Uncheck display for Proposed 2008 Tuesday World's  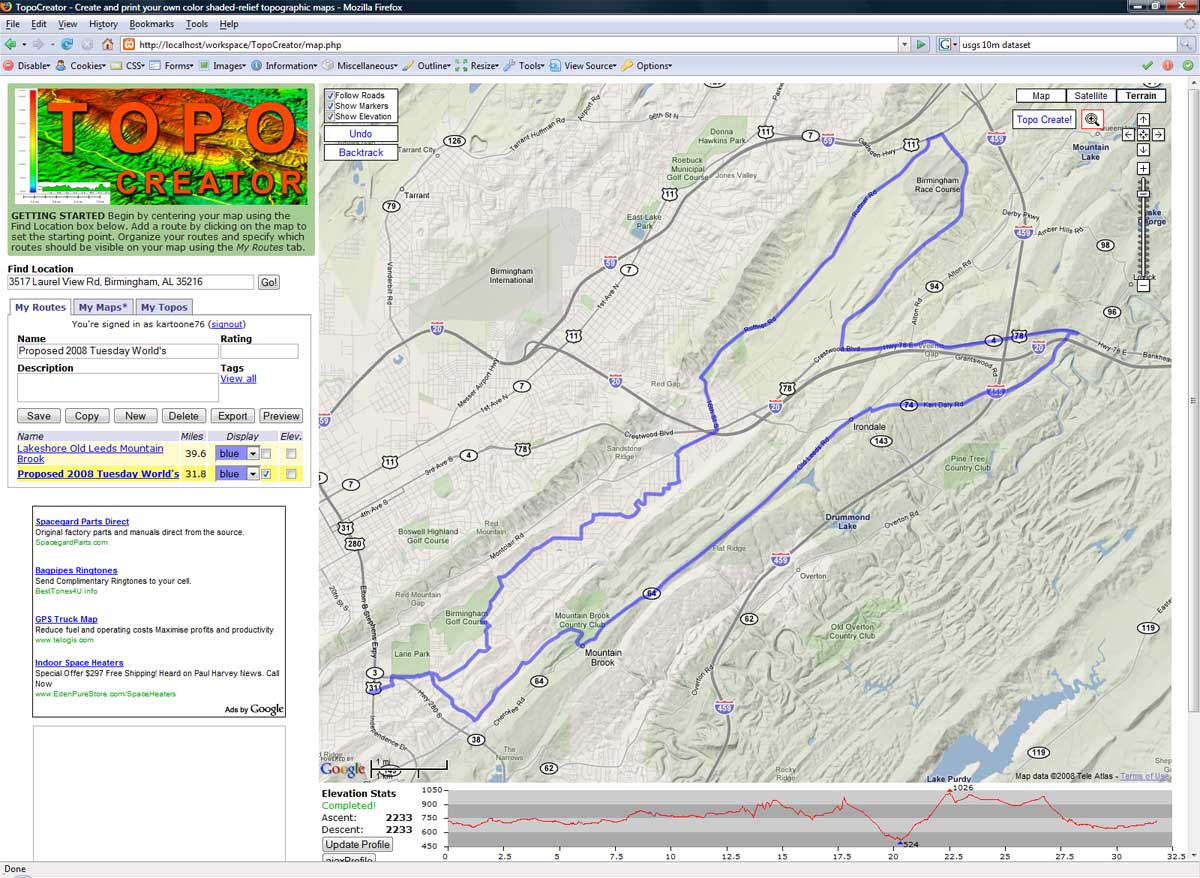pos(266,474)
